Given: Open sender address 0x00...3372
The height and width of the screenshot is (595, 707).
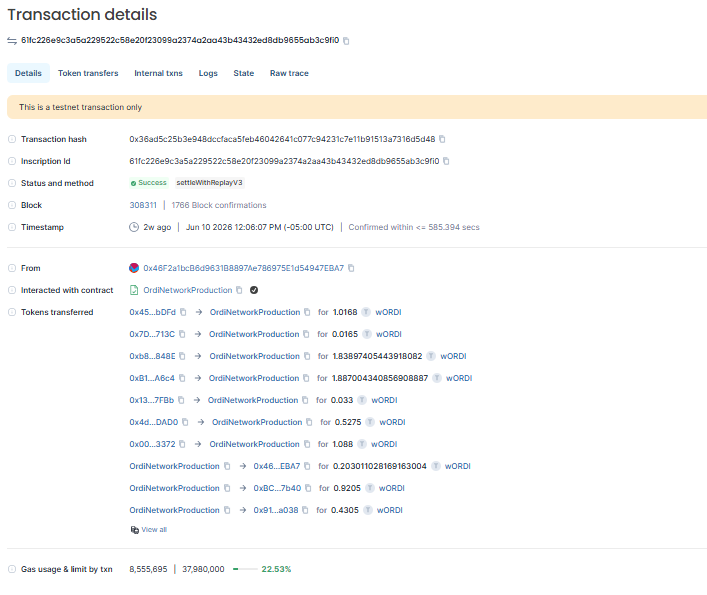Looking at the screenshot, I should click(152, 444).
